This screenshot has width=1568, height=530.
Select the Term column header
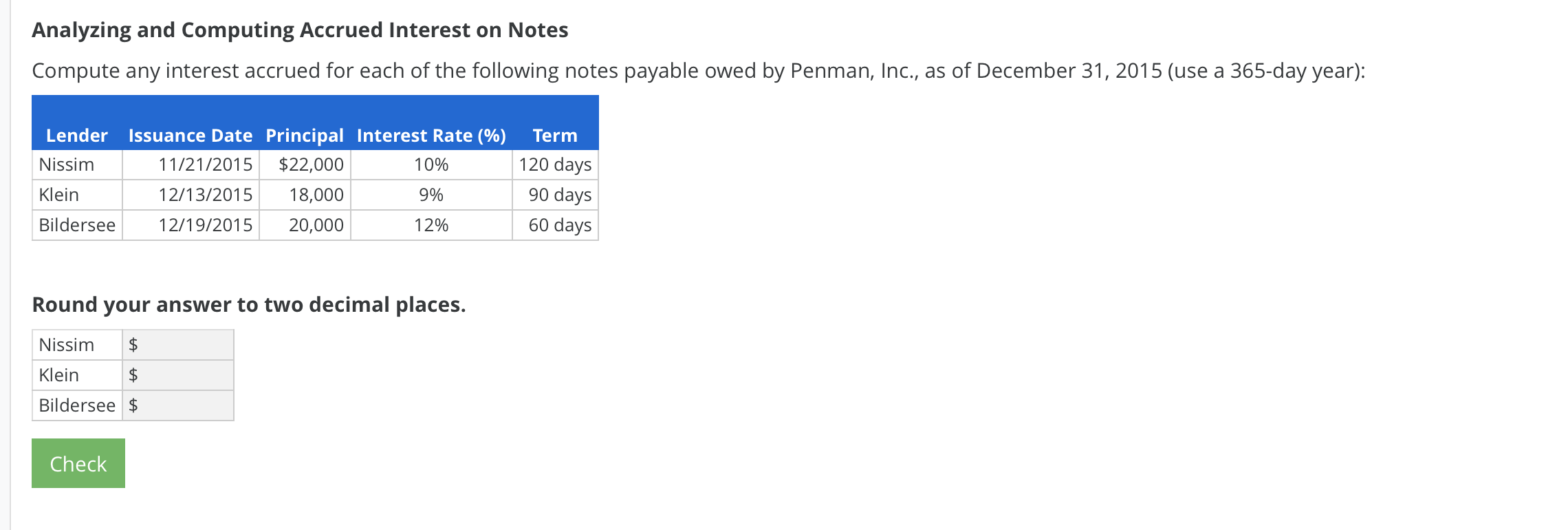(x=555, y=135)
